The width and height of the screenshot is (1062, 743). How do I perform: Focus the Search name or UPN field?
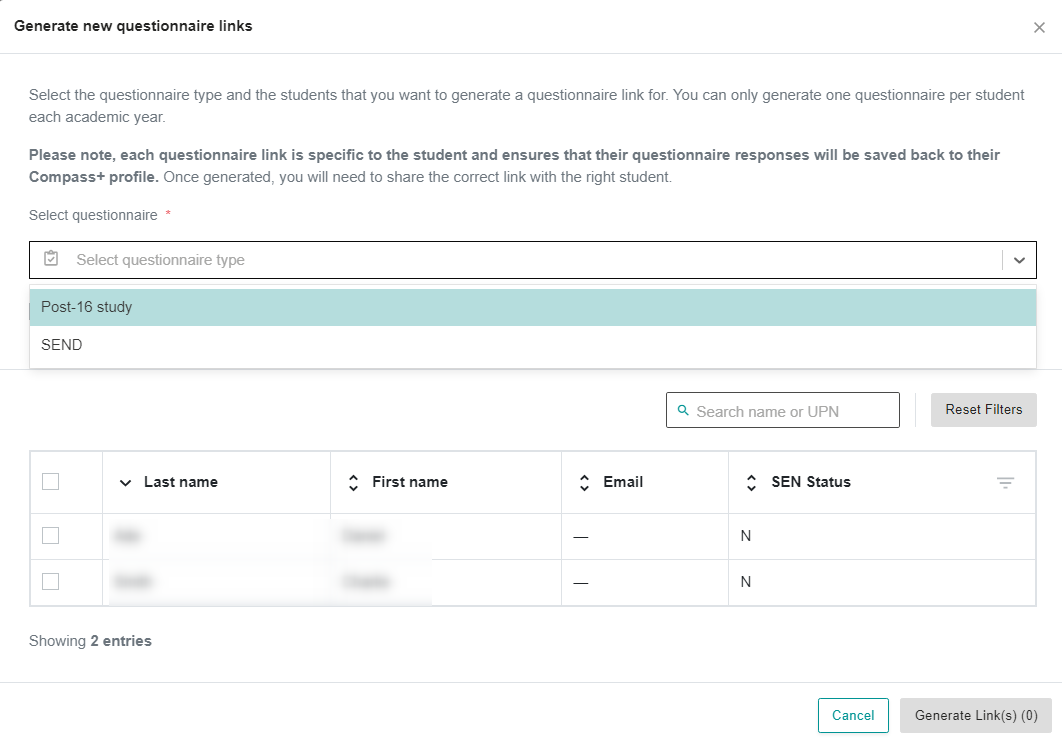[x=790, y=411]
